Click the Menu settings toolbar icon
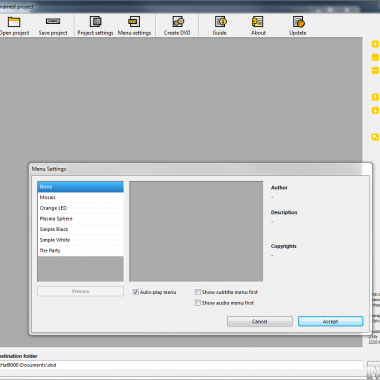 (134, 22)
